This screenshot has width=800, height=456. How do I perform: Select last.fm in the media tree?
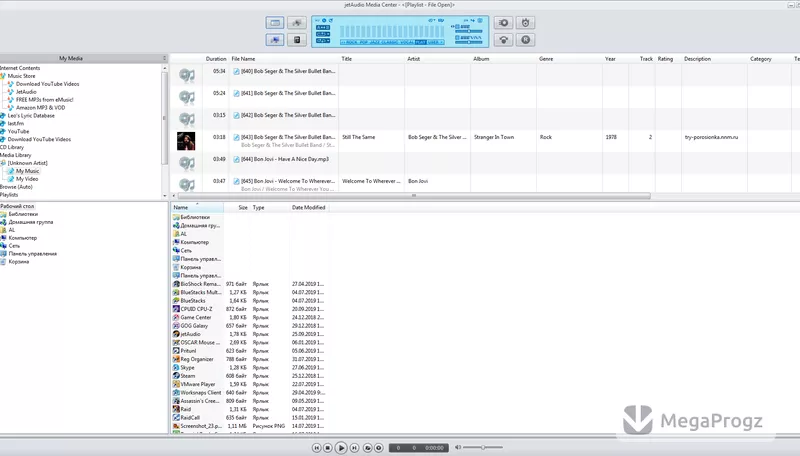pyautogui.click(x=16, y=123)
